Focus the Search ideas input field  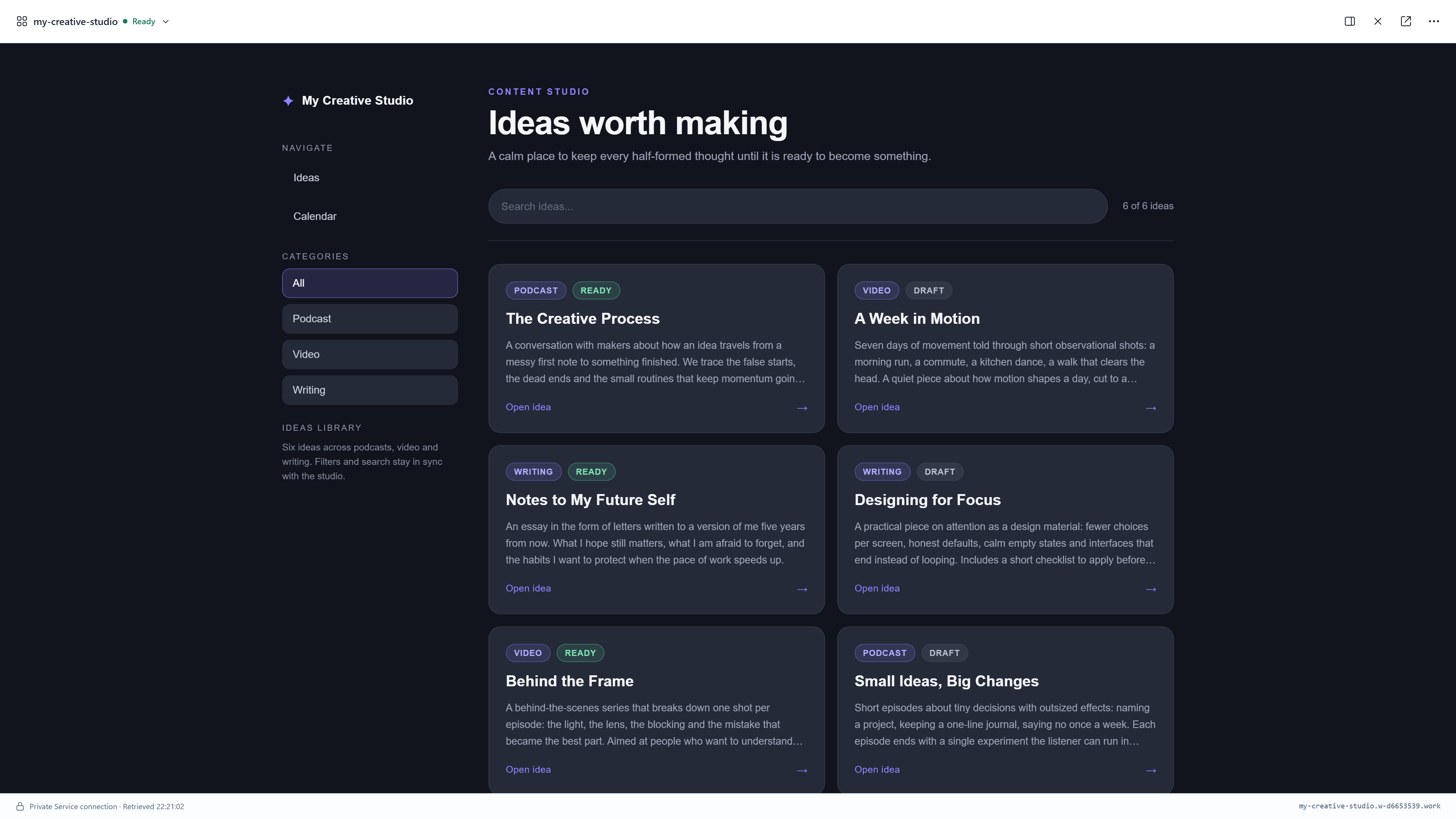[797, 206]
